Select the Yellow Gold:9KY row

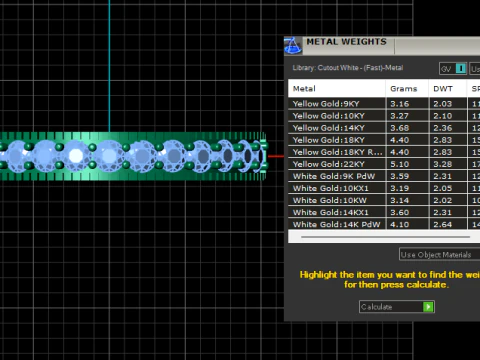click(x=384, y=104)
